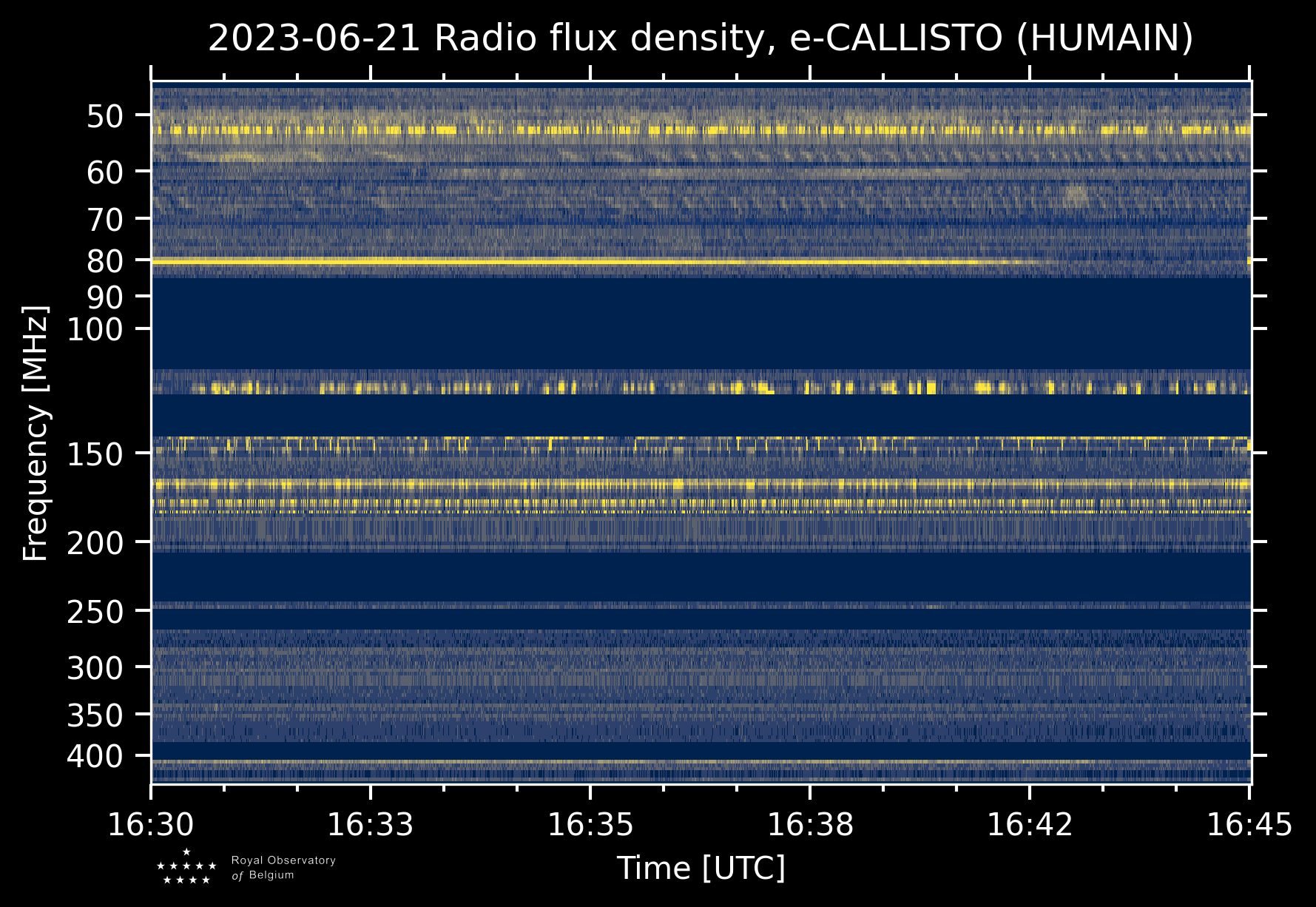The width and height of the screenshot is (1316, 907).
Task: Click the 'Royal Observatory of Belgium' text
Action: pyautogui.click(x=283, y=868)
